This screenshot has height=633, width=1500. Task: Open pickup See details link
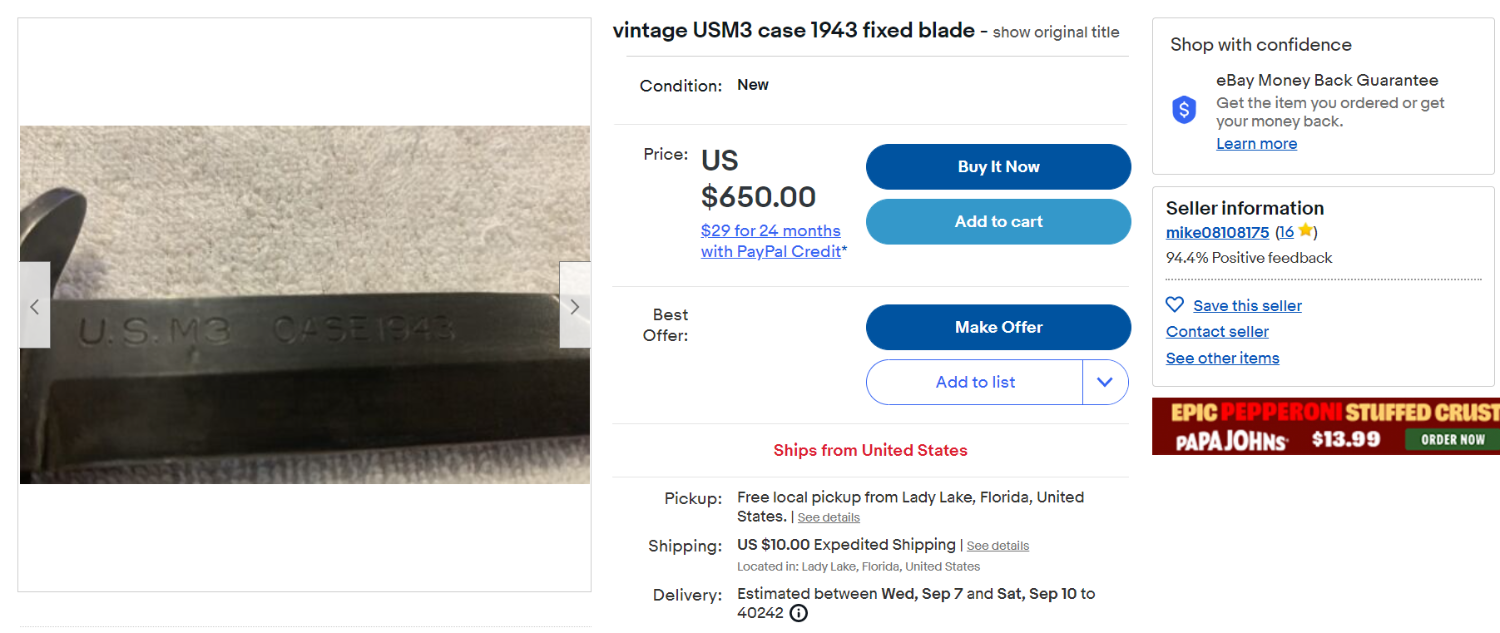(828, 517)
